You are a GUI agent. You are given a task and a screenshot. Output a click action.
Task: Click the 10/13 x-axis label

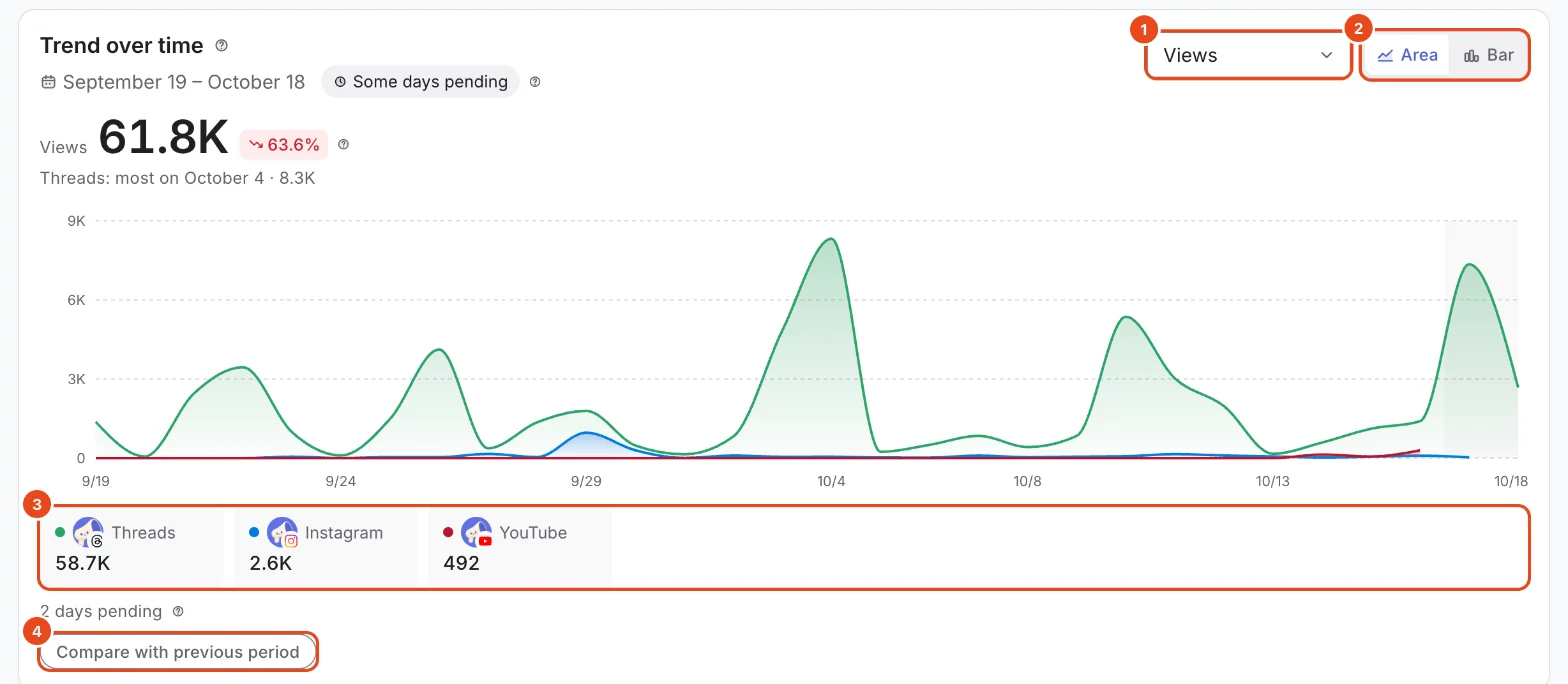[1272, 481]
